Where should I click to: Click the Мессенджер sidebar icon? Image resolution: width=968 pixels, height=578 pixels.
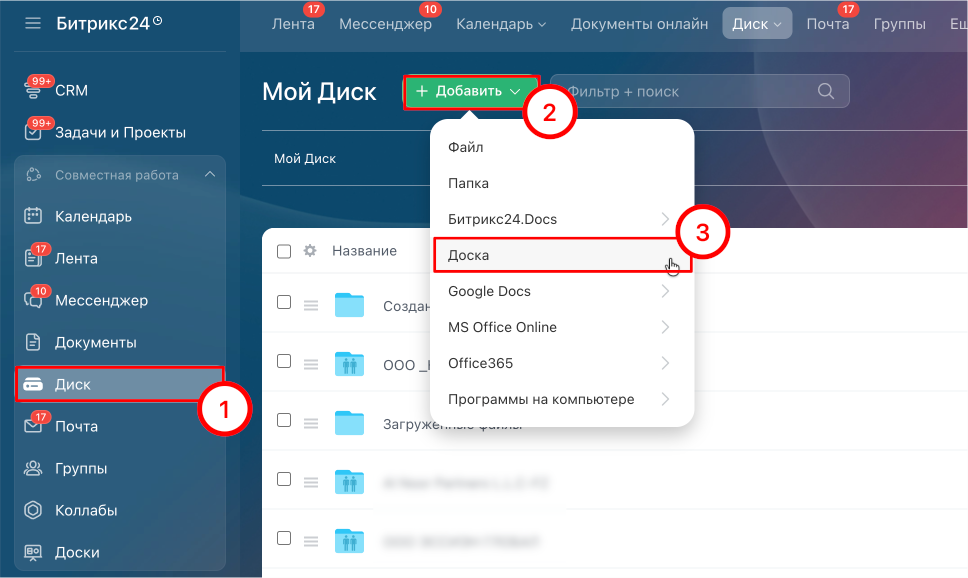(33, 300)
